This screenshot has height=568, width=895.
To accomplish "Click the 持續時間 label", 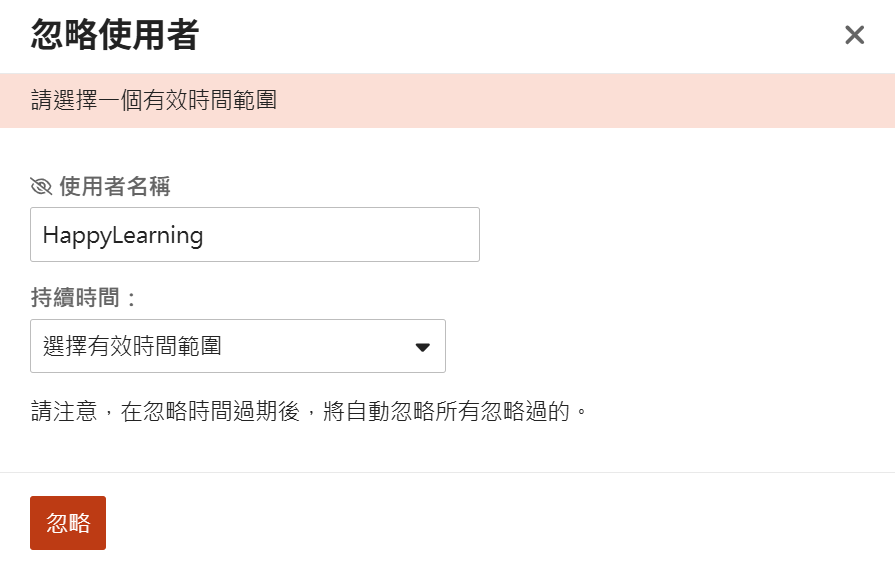I will click(x=83, y=296).
